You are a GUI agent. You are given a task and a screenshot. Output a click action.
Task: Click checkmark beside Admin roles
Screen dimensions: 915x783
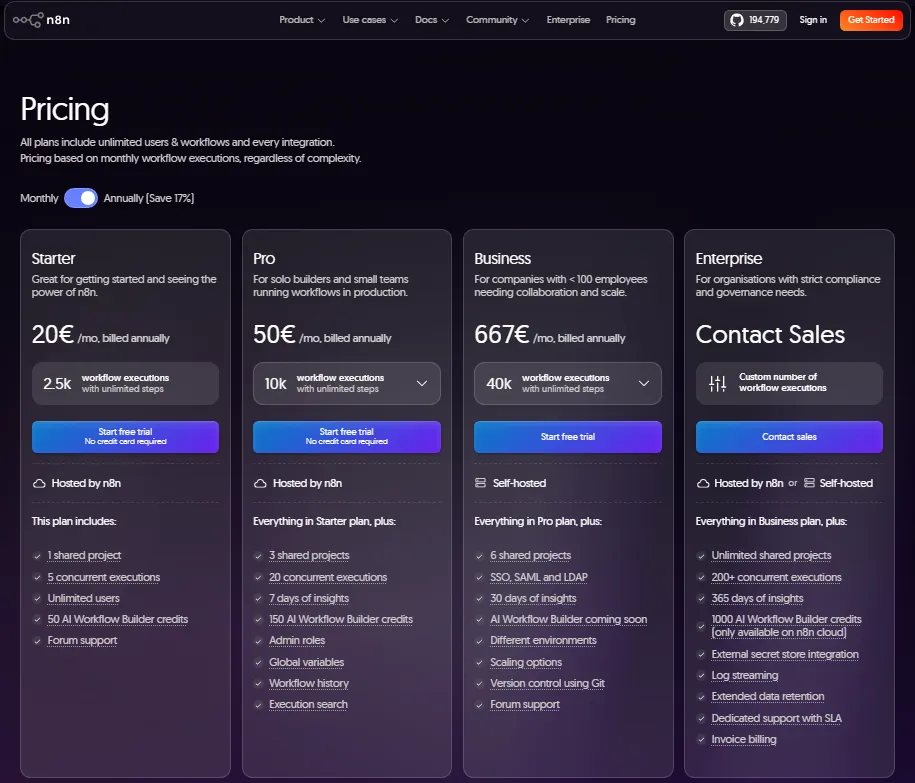pos(259,641)
